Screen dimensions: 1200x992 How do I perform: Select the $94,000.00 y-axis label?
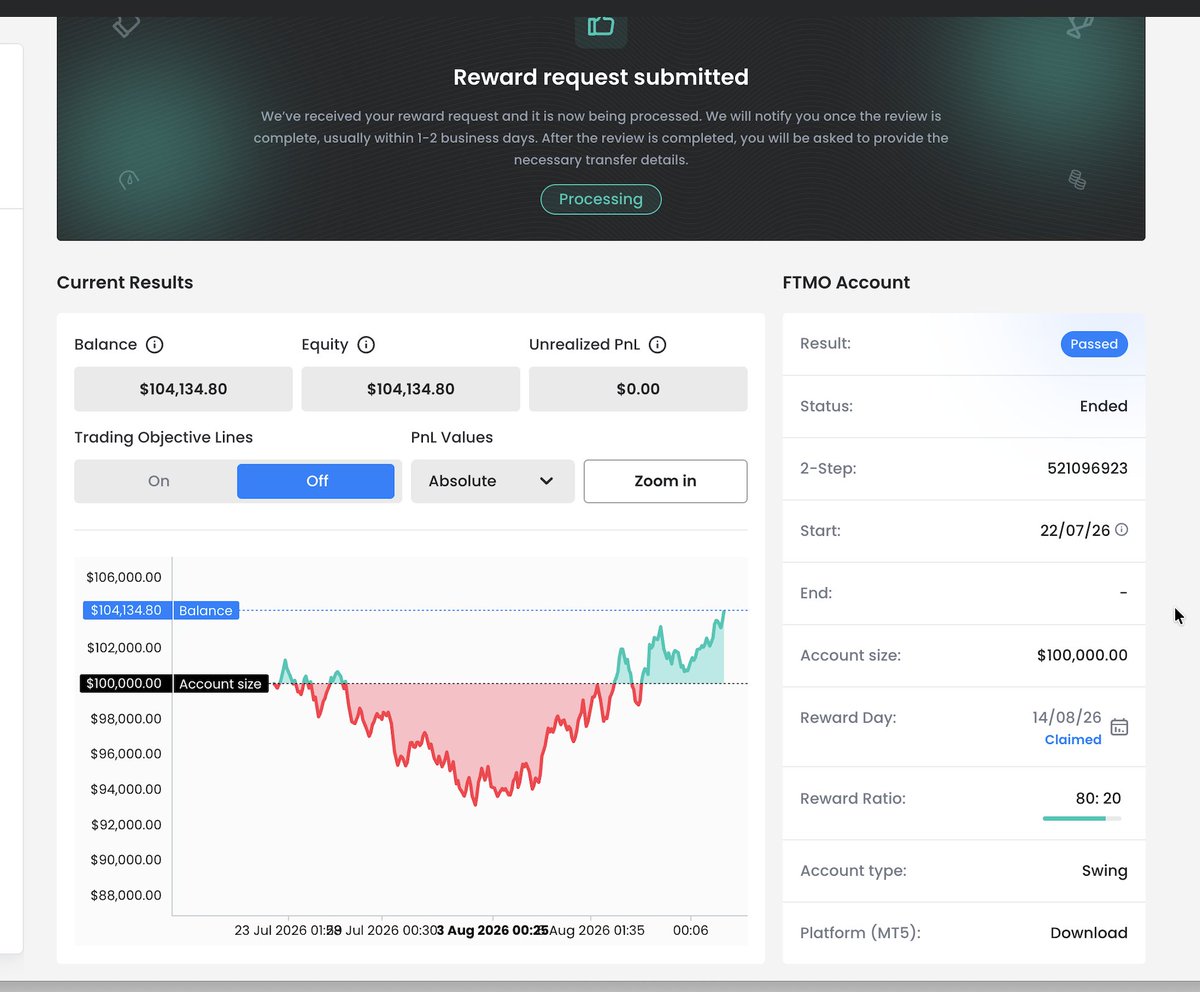pyautogui.click(x=124, y=789)
